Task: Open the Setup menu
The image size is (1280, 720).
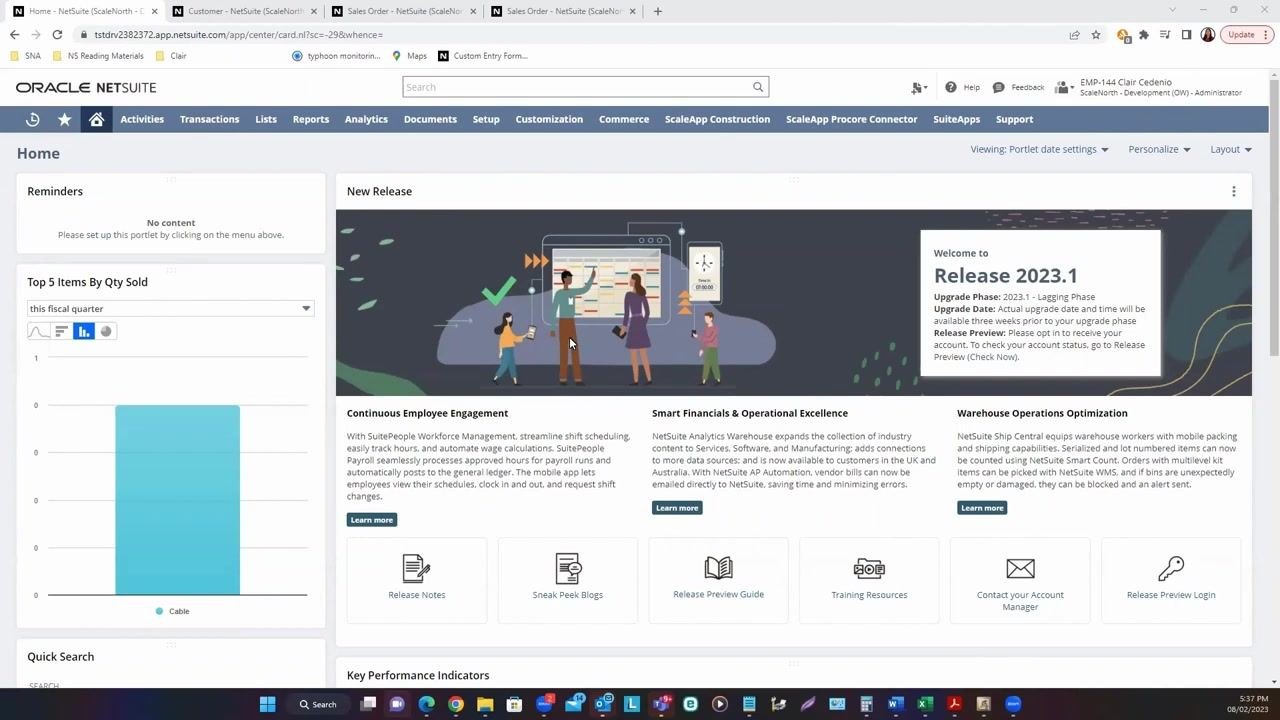Action: point(486,119)
